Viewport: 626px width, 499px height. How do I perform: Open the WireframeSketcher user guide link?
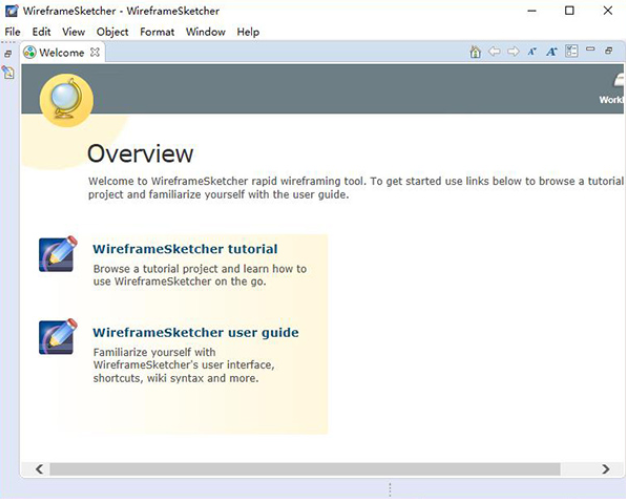[x=195, y=333]
